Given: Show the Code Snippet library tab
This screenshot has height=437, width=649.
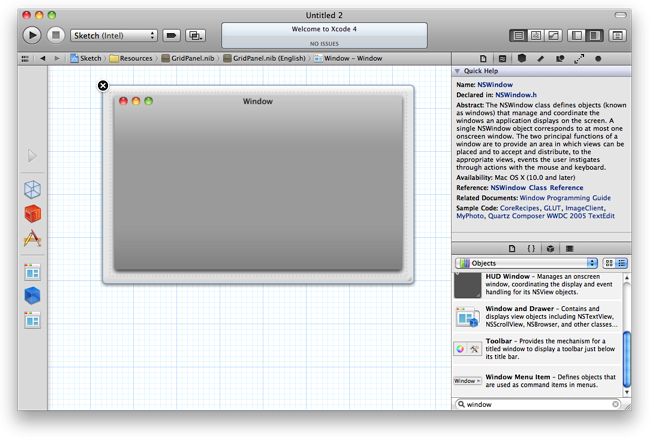Looking at the screenshot, I should click(531, 248).
